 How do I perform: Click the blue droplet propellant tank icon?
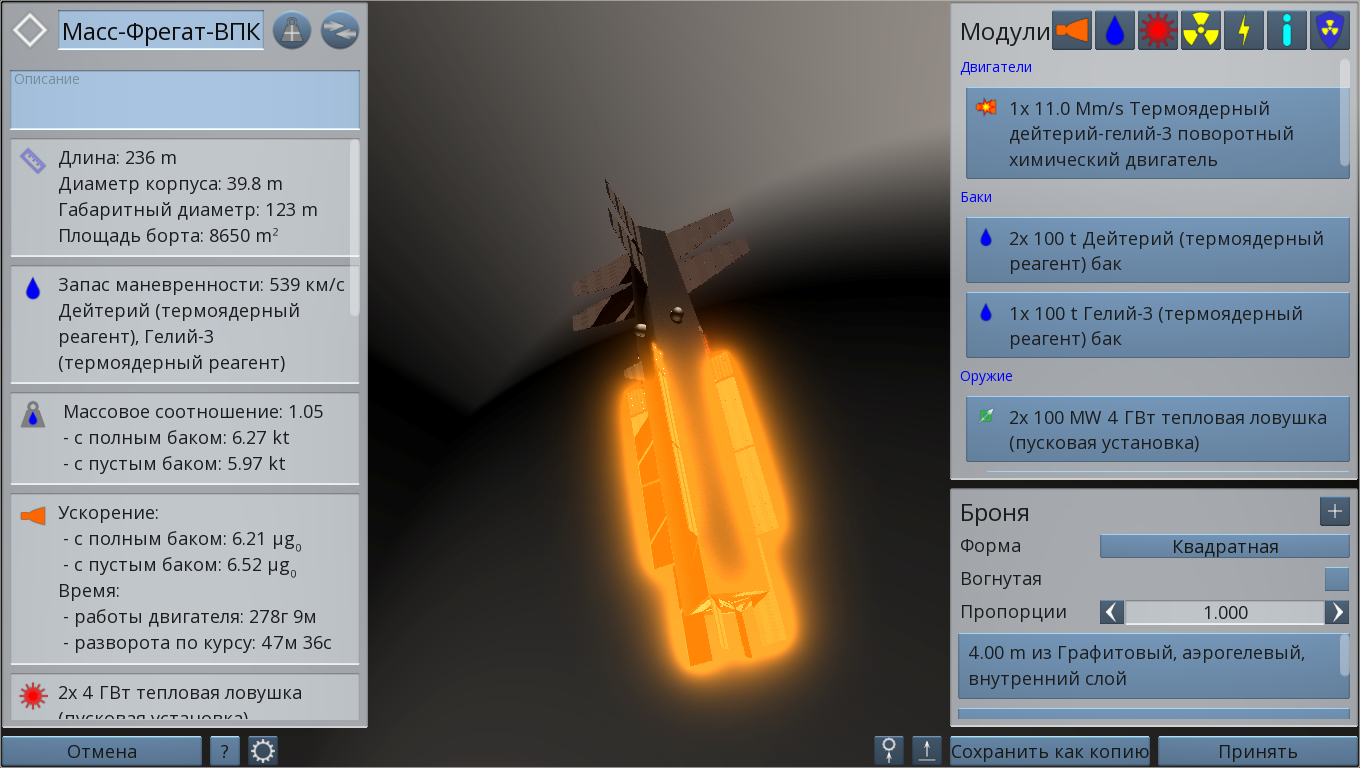1115,31
